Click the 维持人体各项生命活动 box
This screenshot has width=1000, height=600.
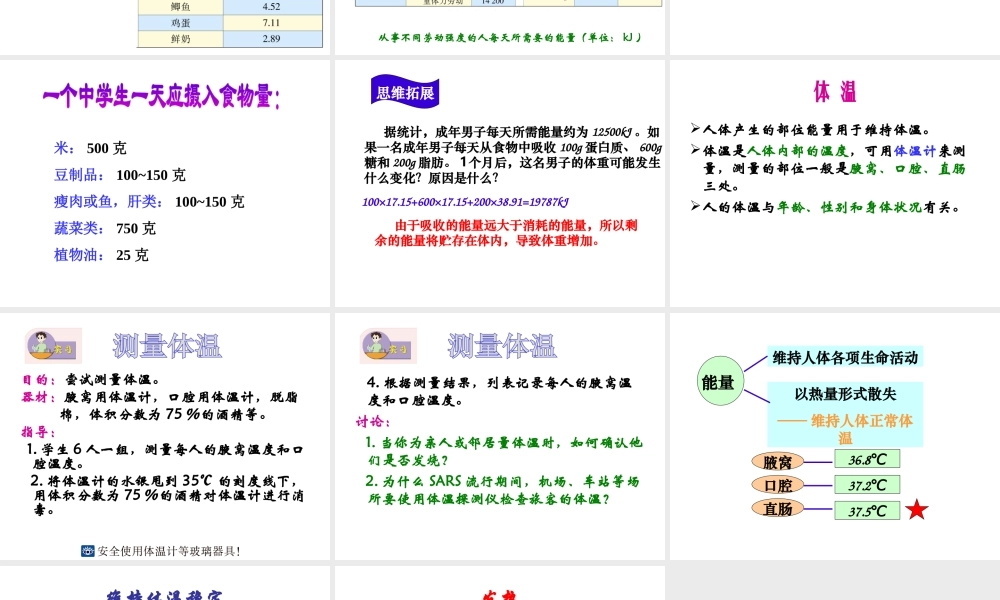(x=845, y=357)
